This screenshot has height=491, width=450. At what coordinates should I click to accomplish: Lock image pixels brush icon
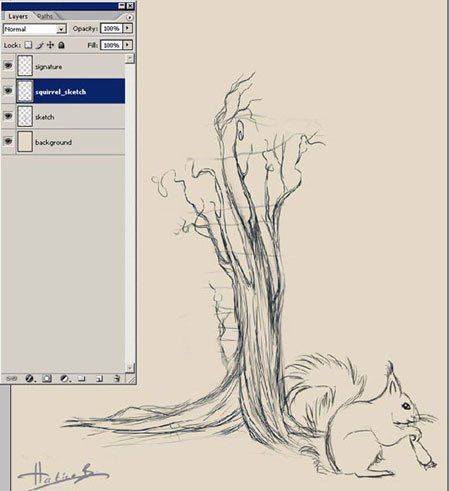click(x=40, y=45)
